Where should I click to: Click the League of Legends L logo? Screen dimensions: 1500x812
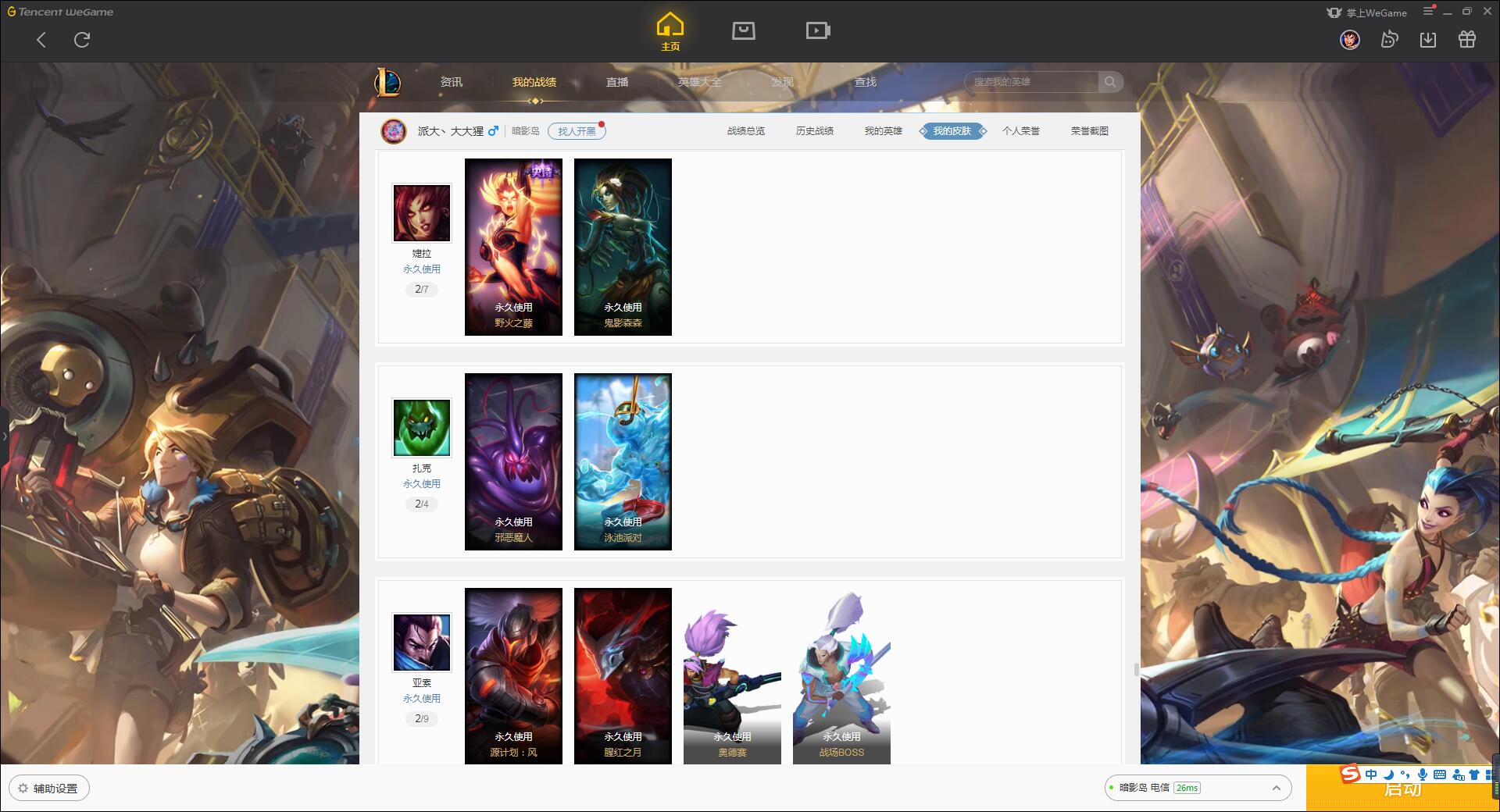[387, 82]
